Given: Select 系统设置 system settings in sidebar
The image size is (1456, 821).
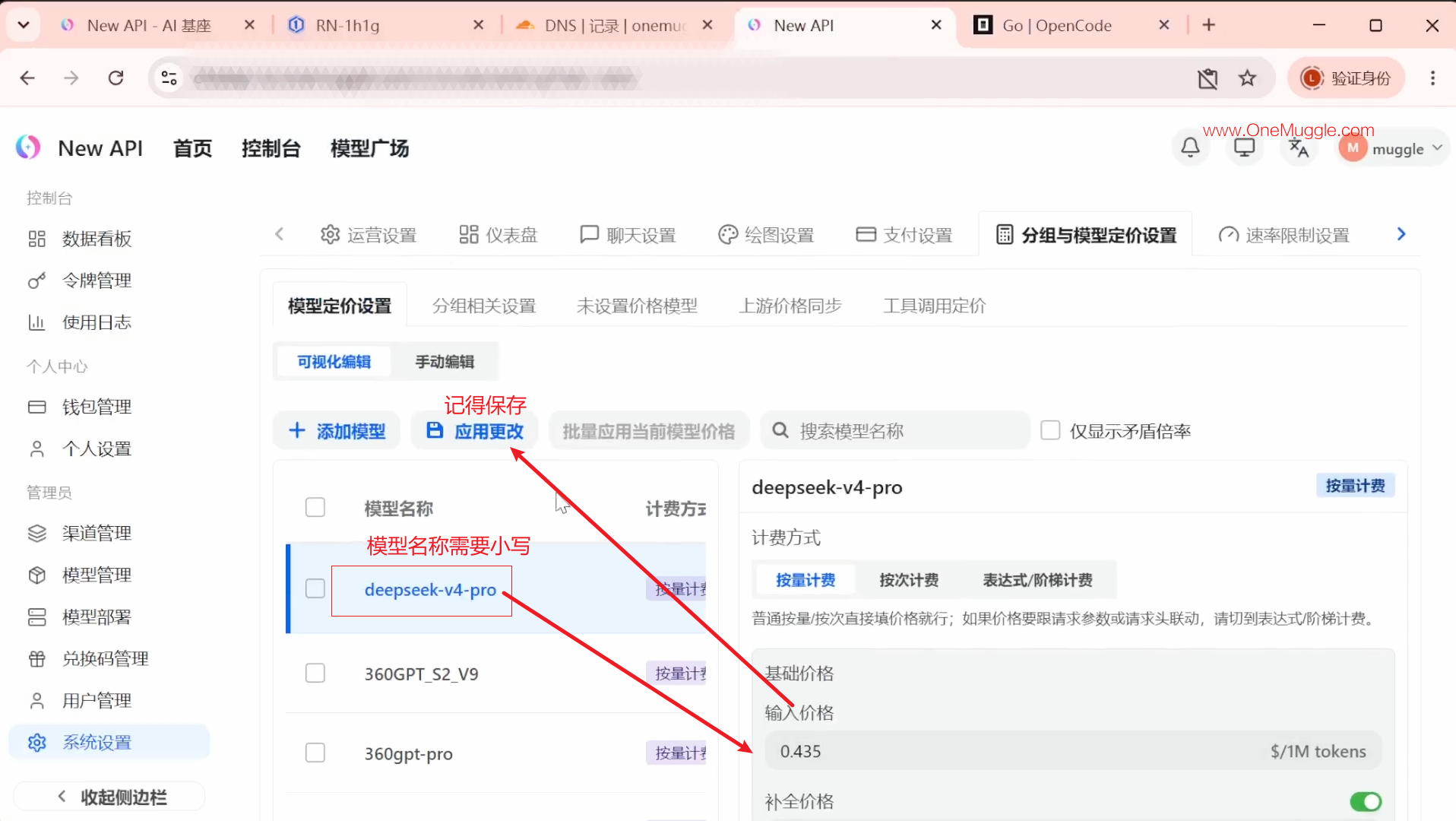Looking at the screenshot, I should point(109,742).
